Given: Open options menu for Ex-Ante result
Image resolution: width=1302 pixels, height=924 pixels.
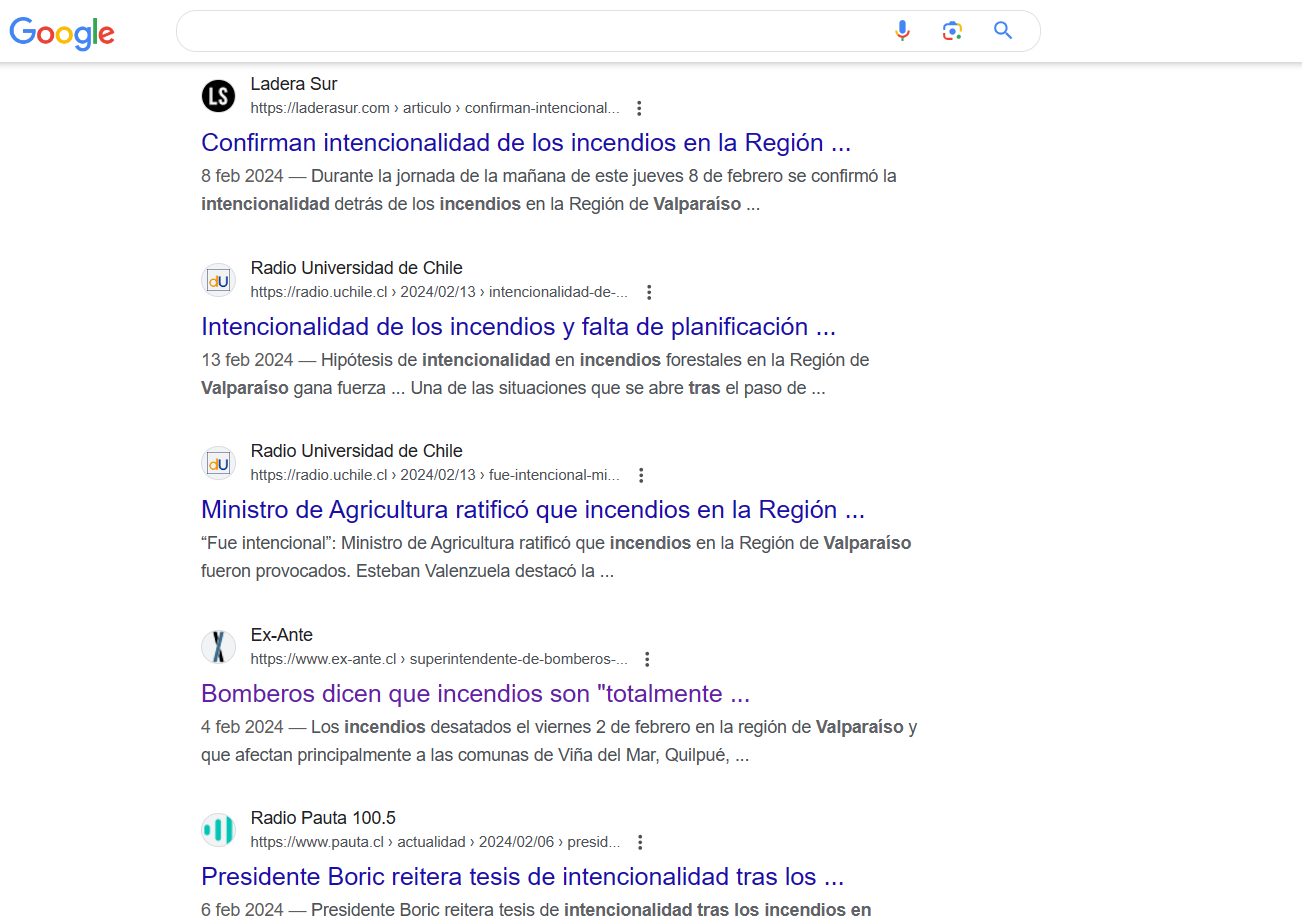Looking at the screenshot, I should tap(647, 659).
